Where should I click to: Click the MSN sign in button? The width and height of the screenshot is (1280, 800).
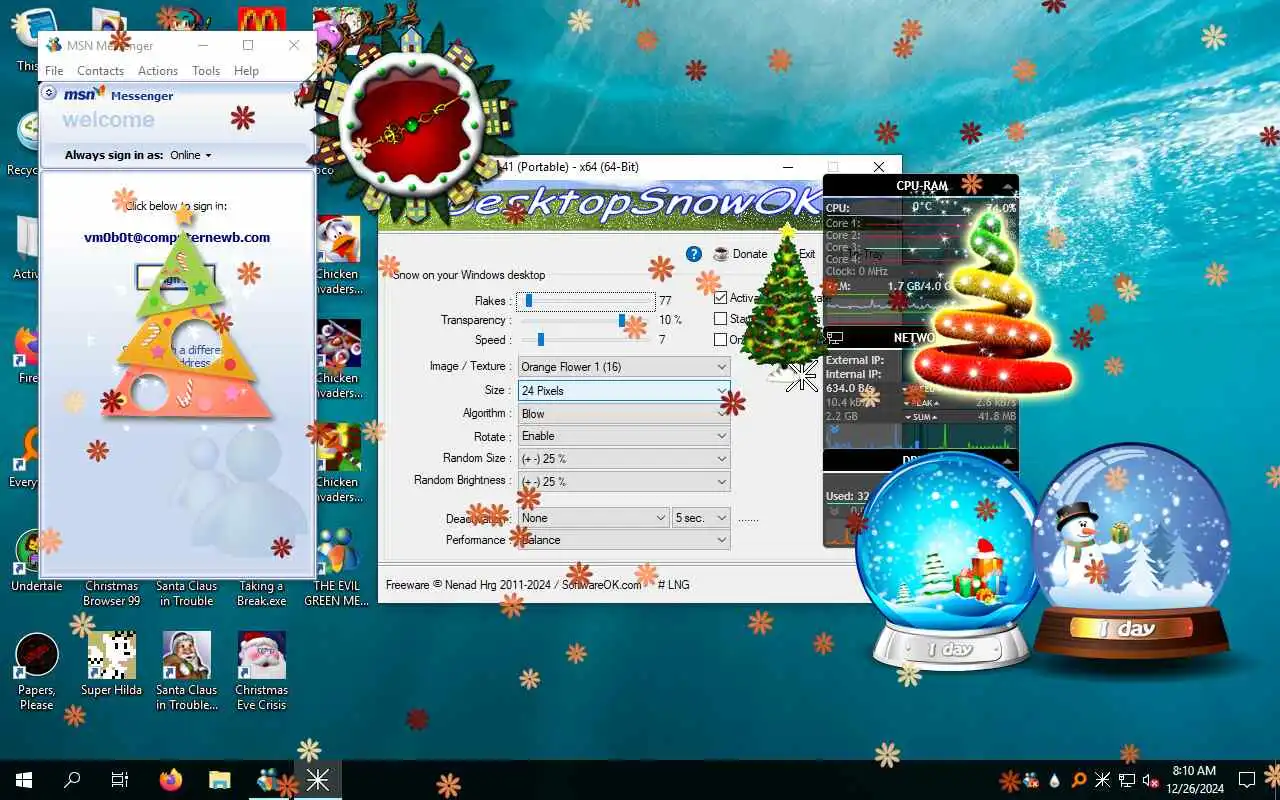pyautogui.click(x=175, y=278)
